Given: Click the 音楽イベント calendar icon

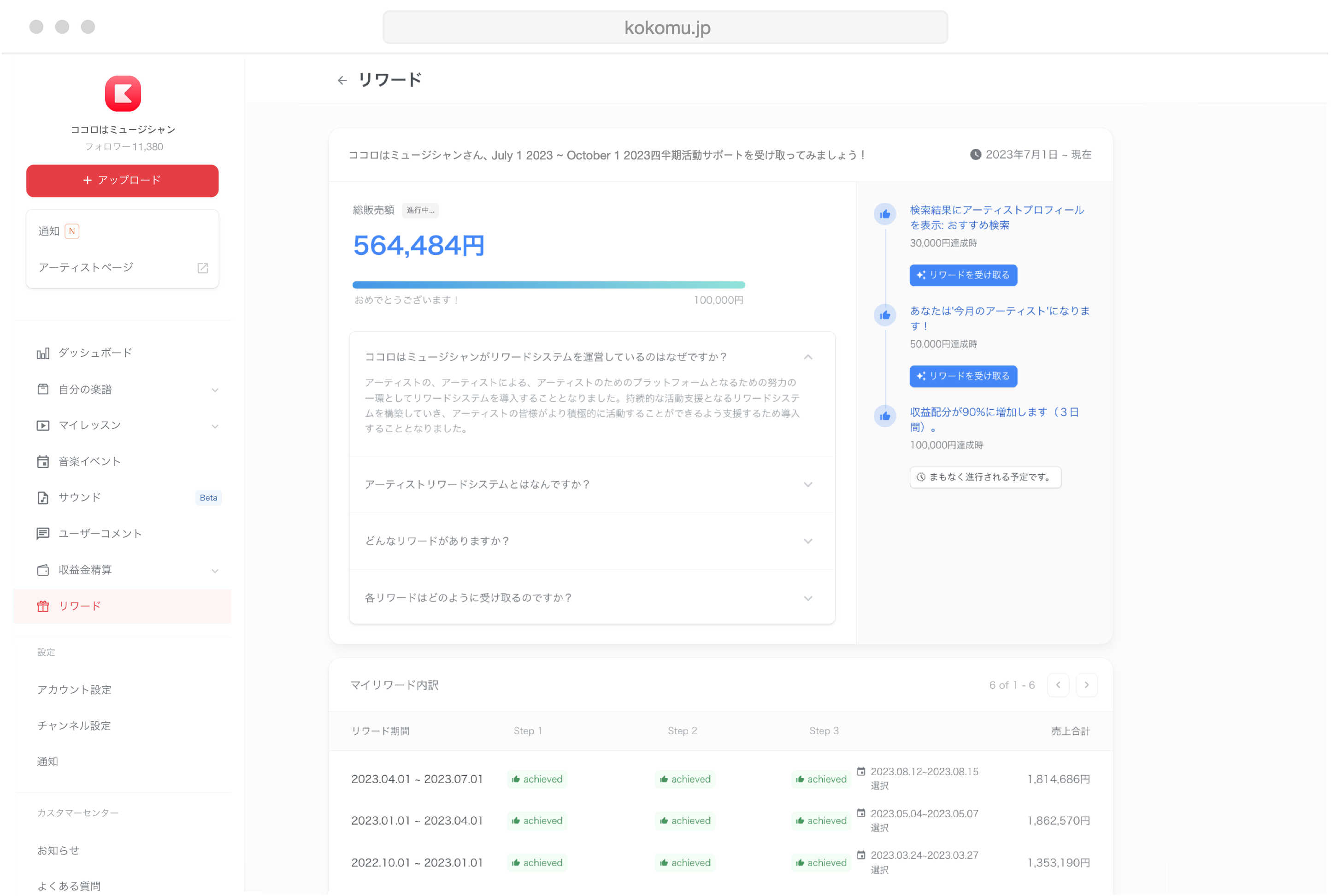Looking at the screenshot, I should point(43,462).
